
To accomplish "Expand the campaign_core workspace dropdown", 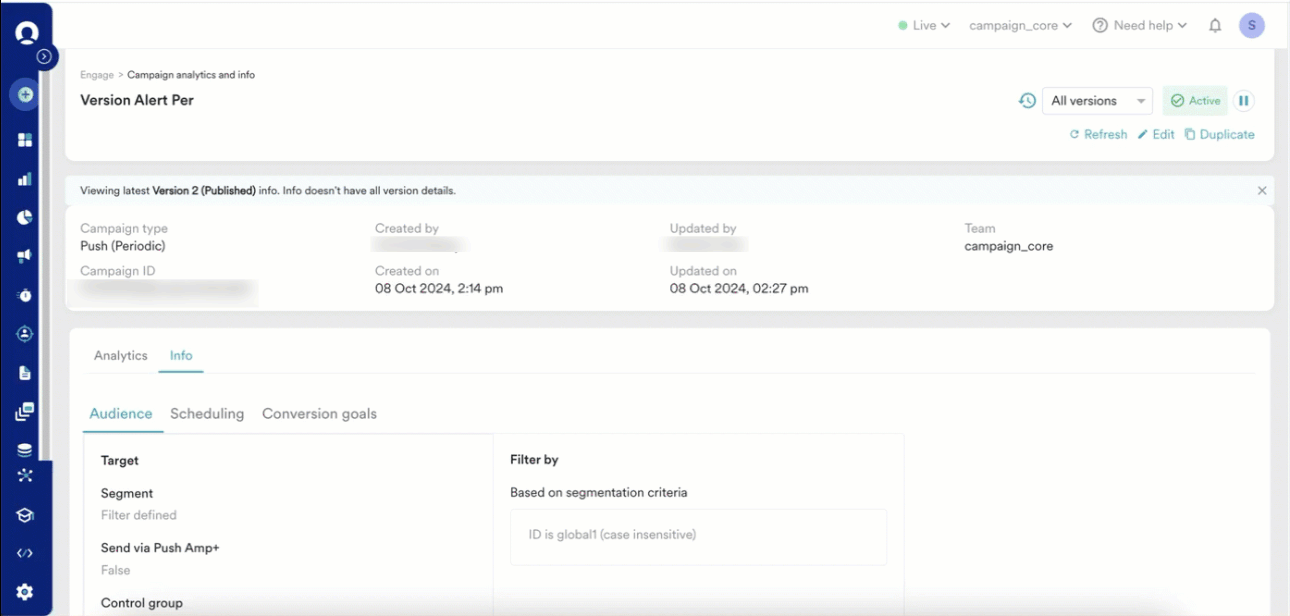I will [1020, 26].
